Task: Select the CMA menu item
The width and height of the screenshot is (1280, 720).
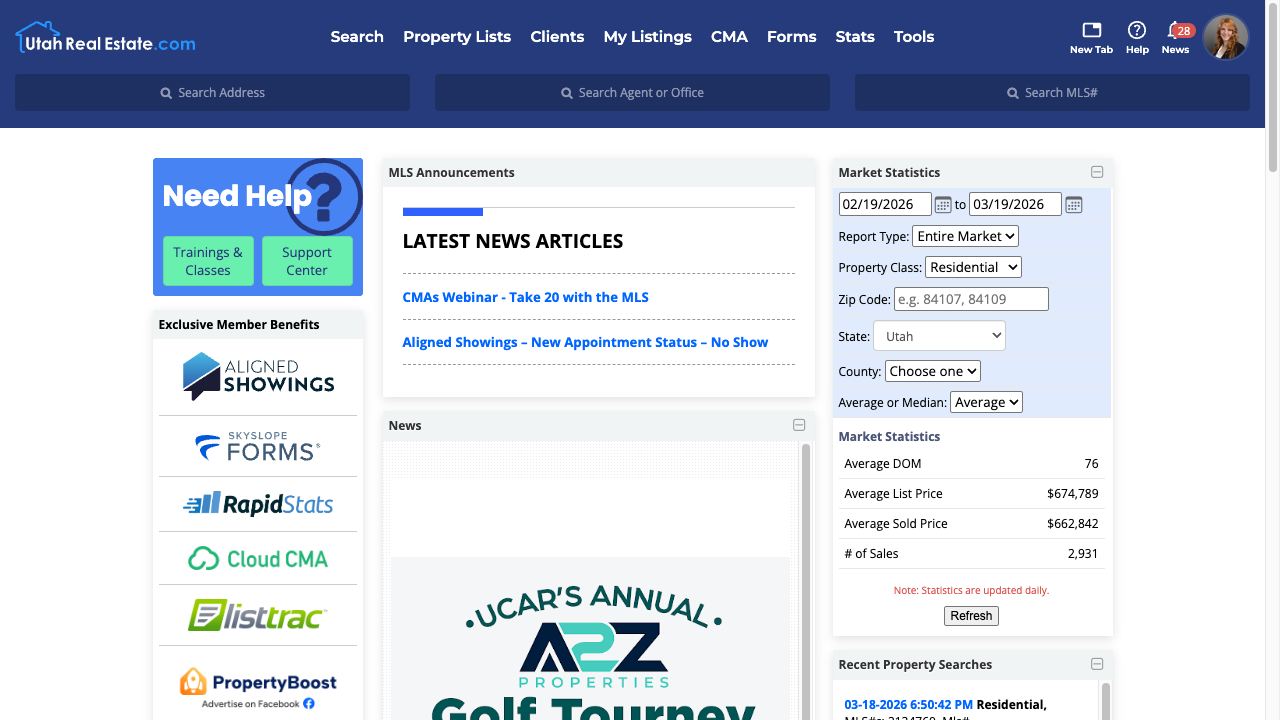Action: coord(729,37)
